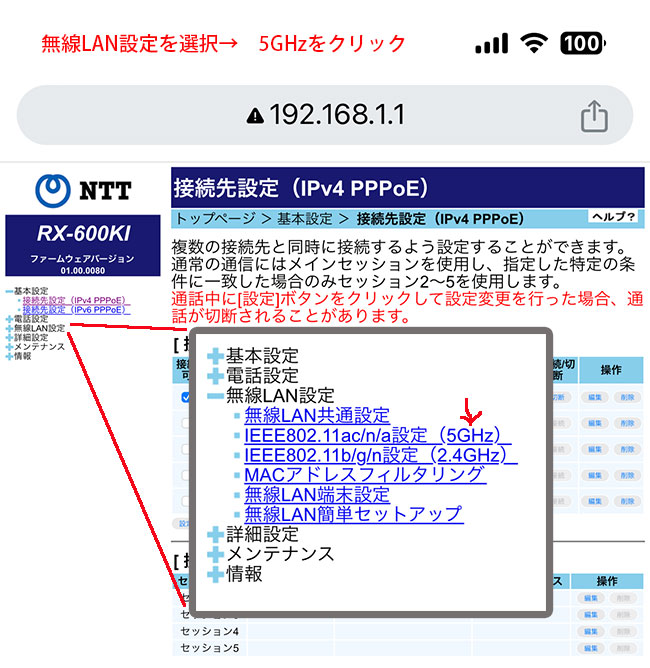Tap the not-secure warning triangle icon
Screen dimensions: 650x668
pyautogui.click(x=255, y=115)
